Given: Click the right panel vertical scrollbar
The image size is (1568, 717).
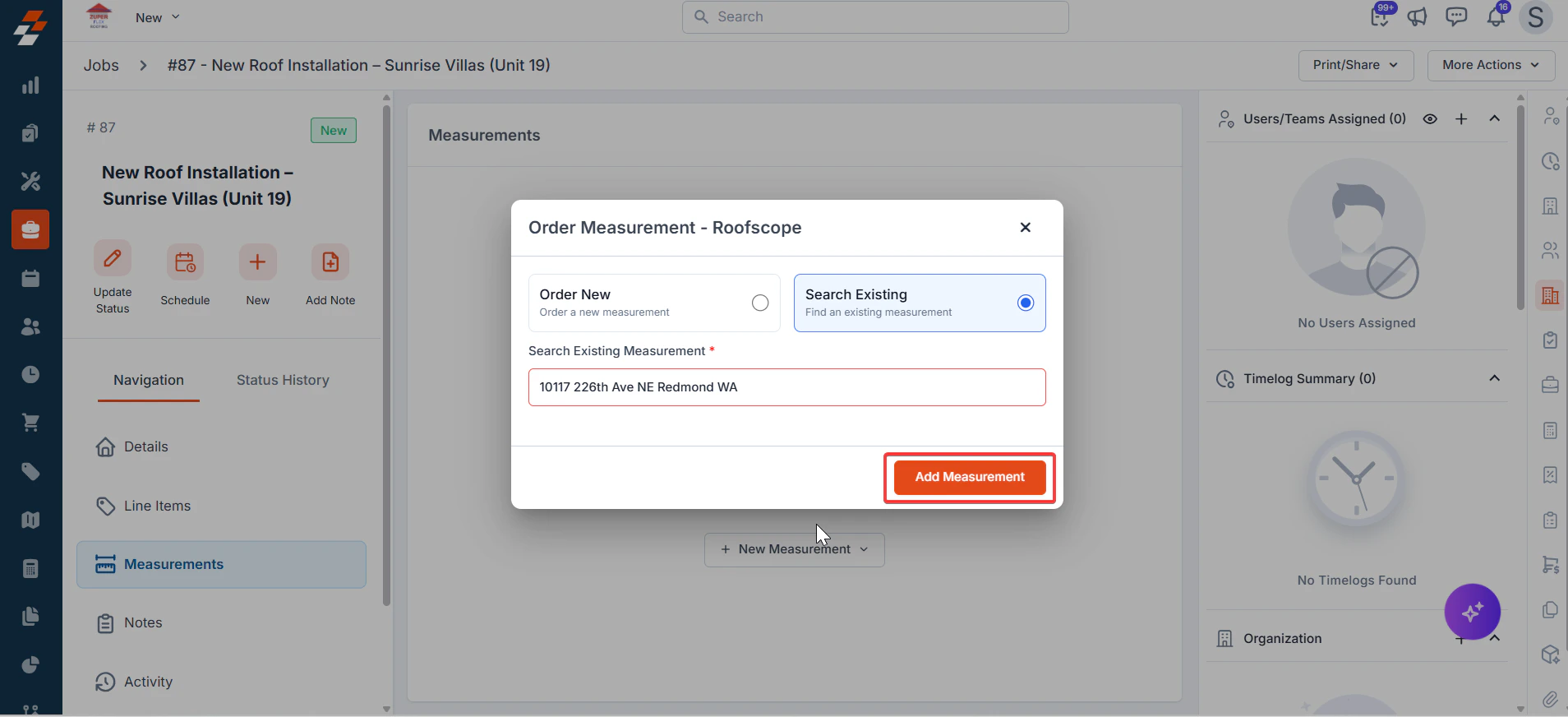Looking at the screenshot, I should [1520, 206].
